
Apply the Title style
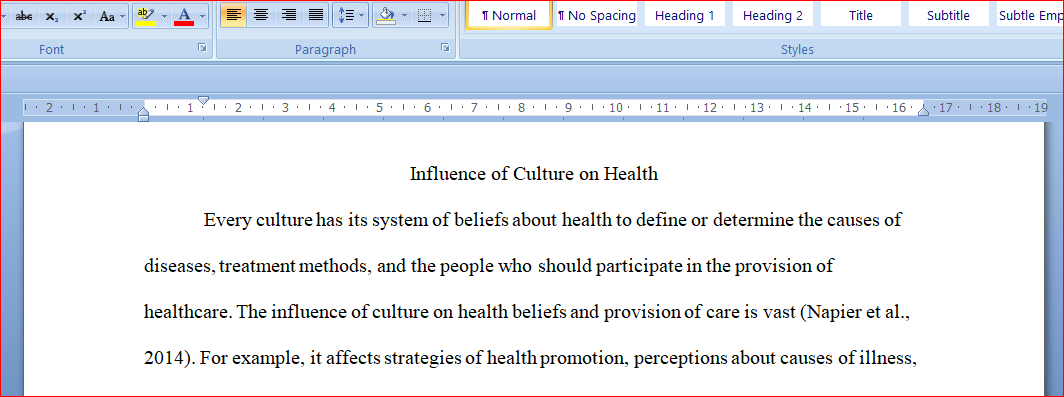point(861,15)
